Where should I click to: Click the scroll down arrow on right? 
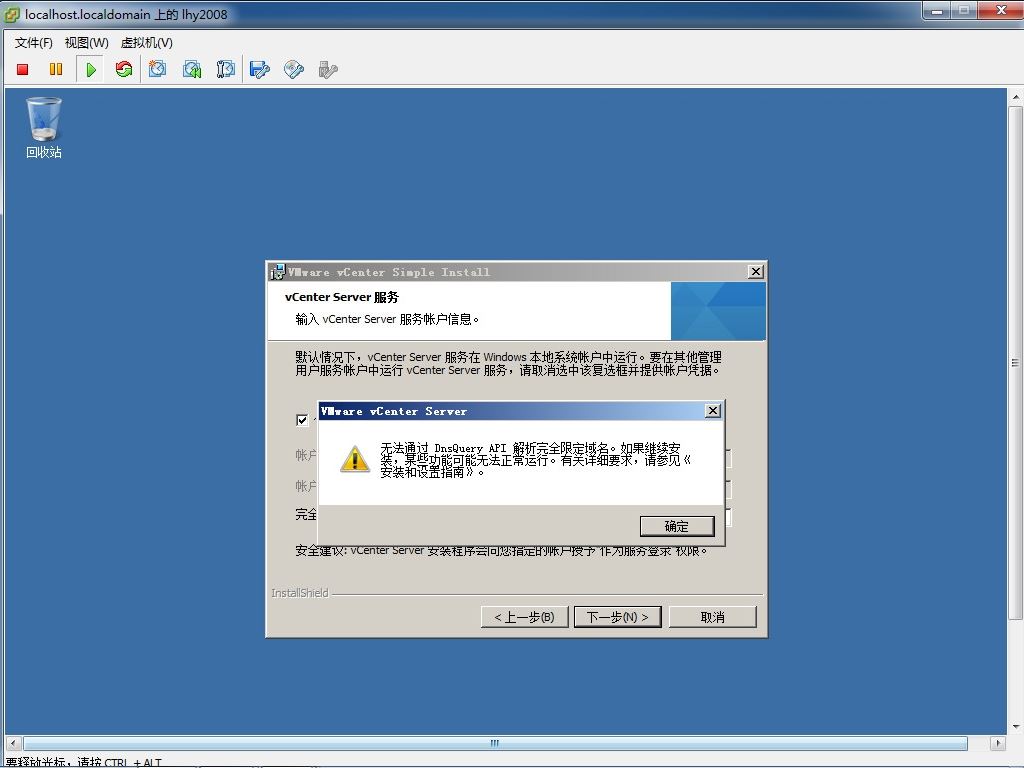click(x=1016, y=726)
